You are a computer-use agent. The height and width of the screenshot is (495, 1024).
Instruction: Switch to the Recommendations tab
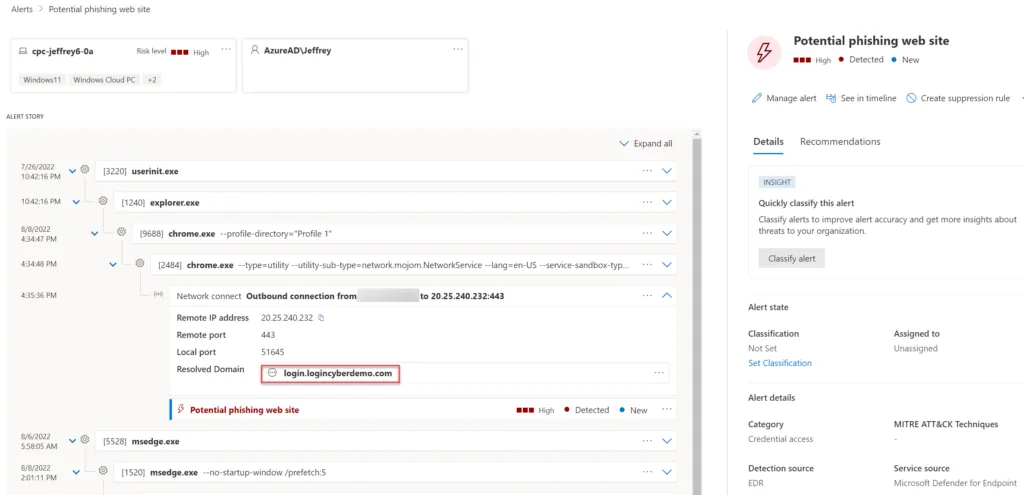pos(840,142)
